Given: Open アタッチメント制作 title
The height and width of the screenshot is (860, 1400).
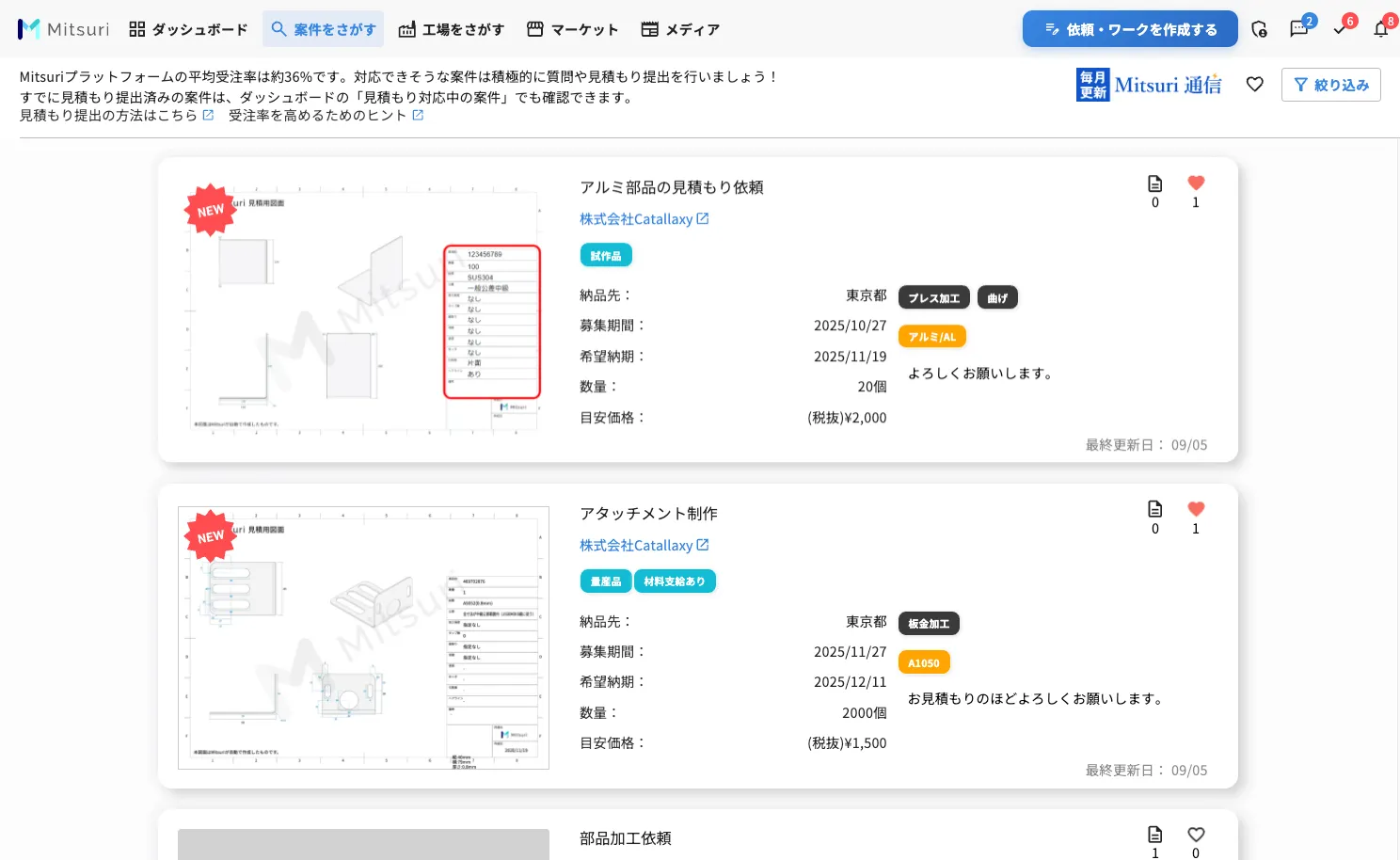Looking at the screenshot, I should coord(648,514).
